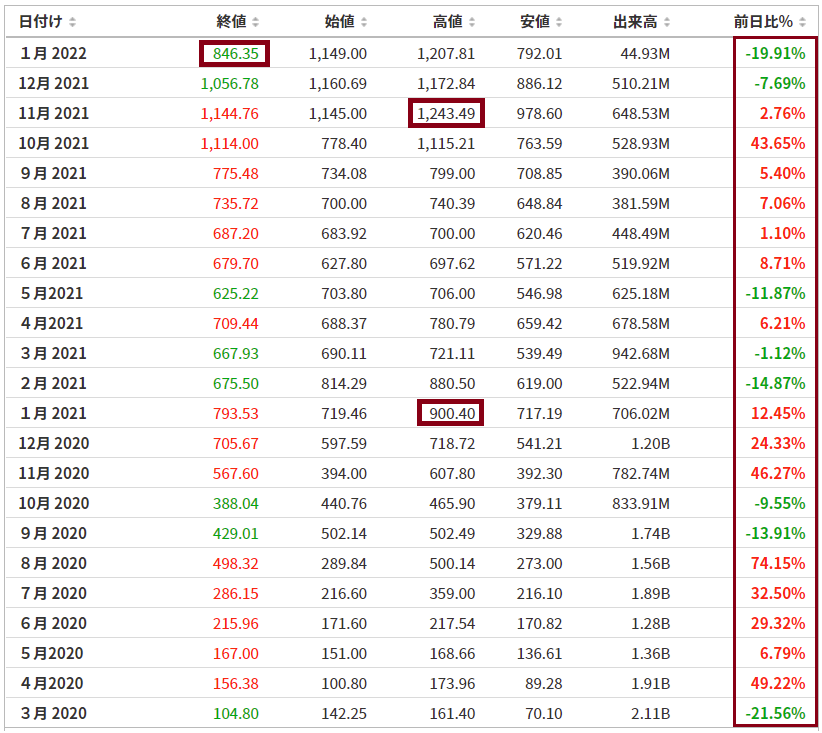Select the 5月2020 date cell
Image resolution: width=822 pixels, height=733 pixels.
(x=51, y=653)
